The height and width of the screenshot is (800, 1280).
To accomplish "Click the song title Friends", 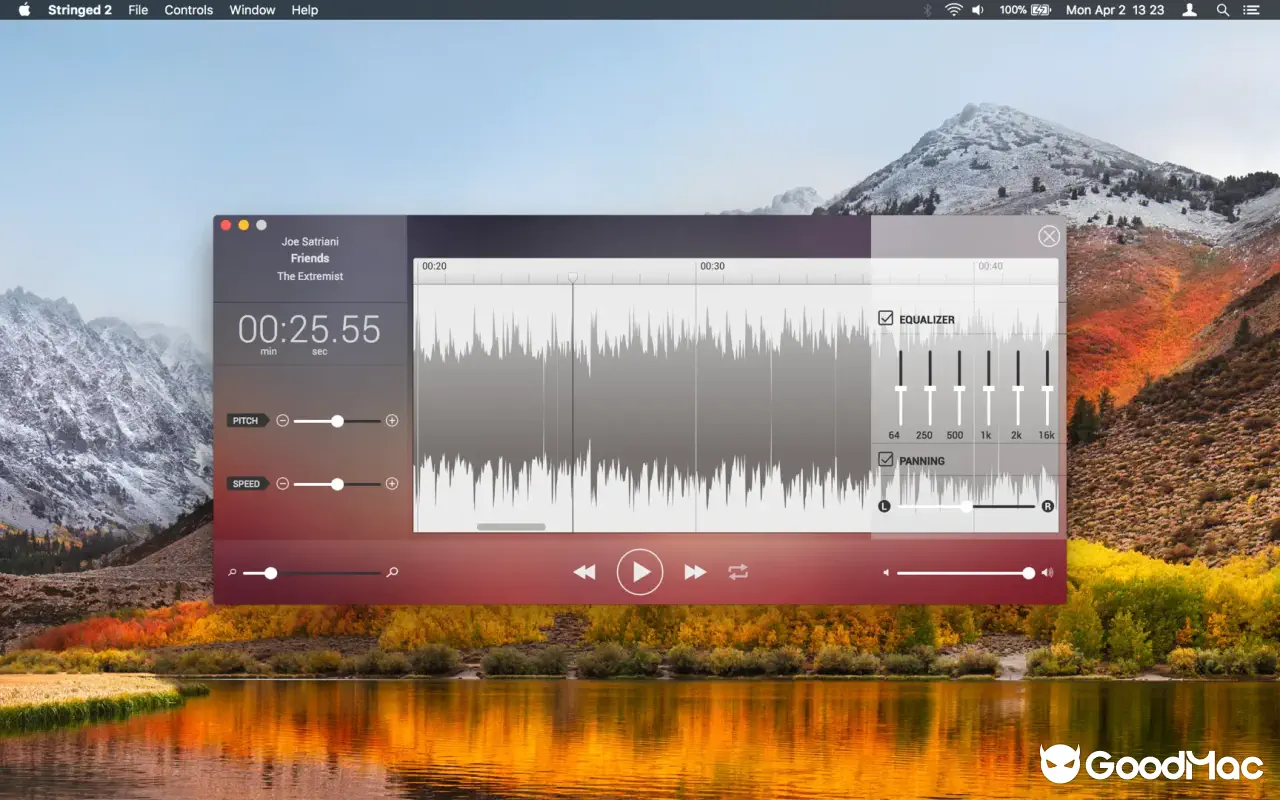I will tap(310, 258).
